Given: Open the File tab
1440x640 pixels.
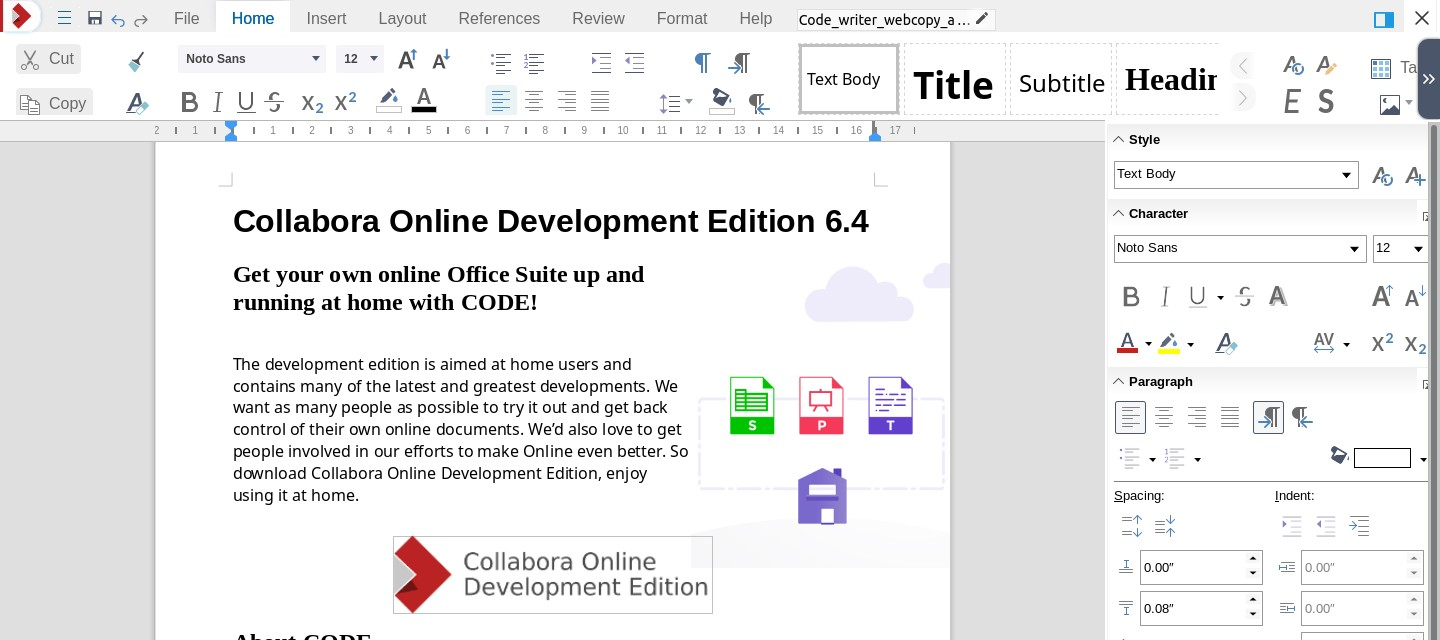Looking at the screenshot, I should point(186,18).
